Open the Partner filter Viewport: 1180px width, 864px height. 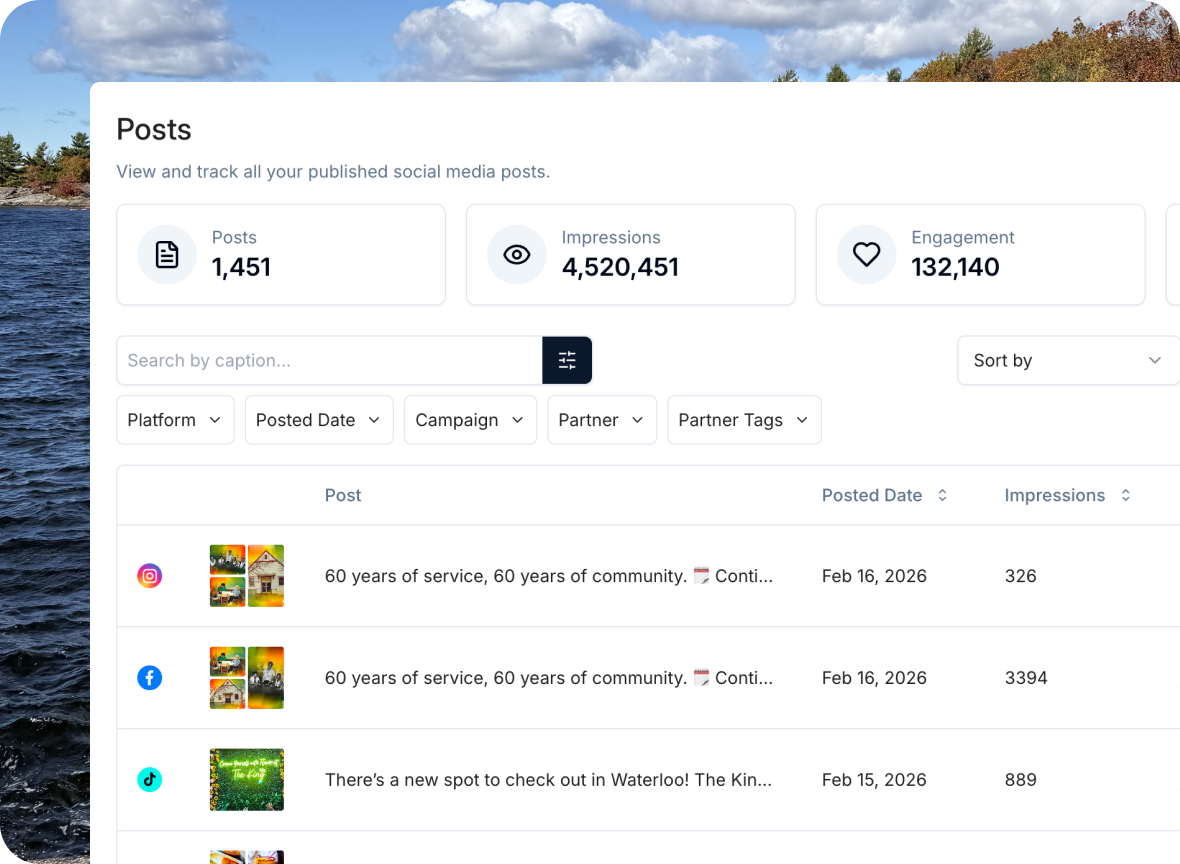[x=601, y=420]
